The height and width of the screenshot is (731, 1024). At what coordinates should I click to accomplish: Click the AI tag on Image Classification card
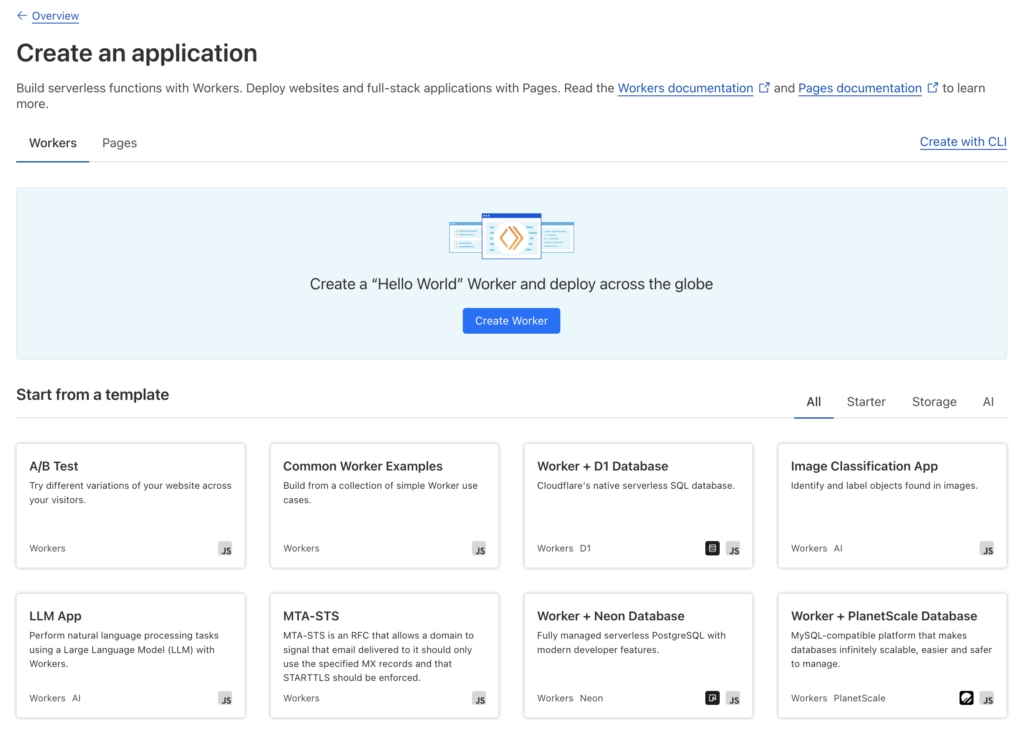point(838,548)
